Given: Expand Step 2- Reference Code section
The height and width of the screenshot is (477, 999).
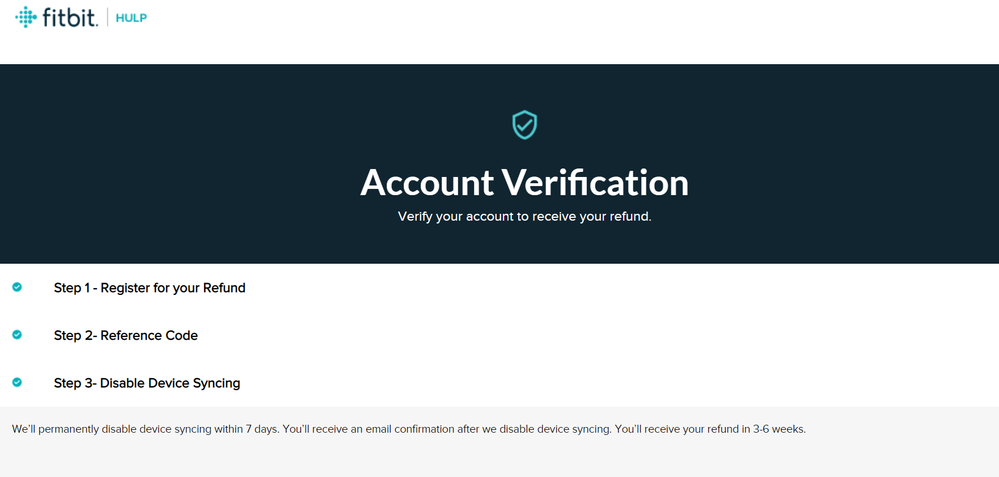Looking at the screenshot, I should (x=125, y=336).
